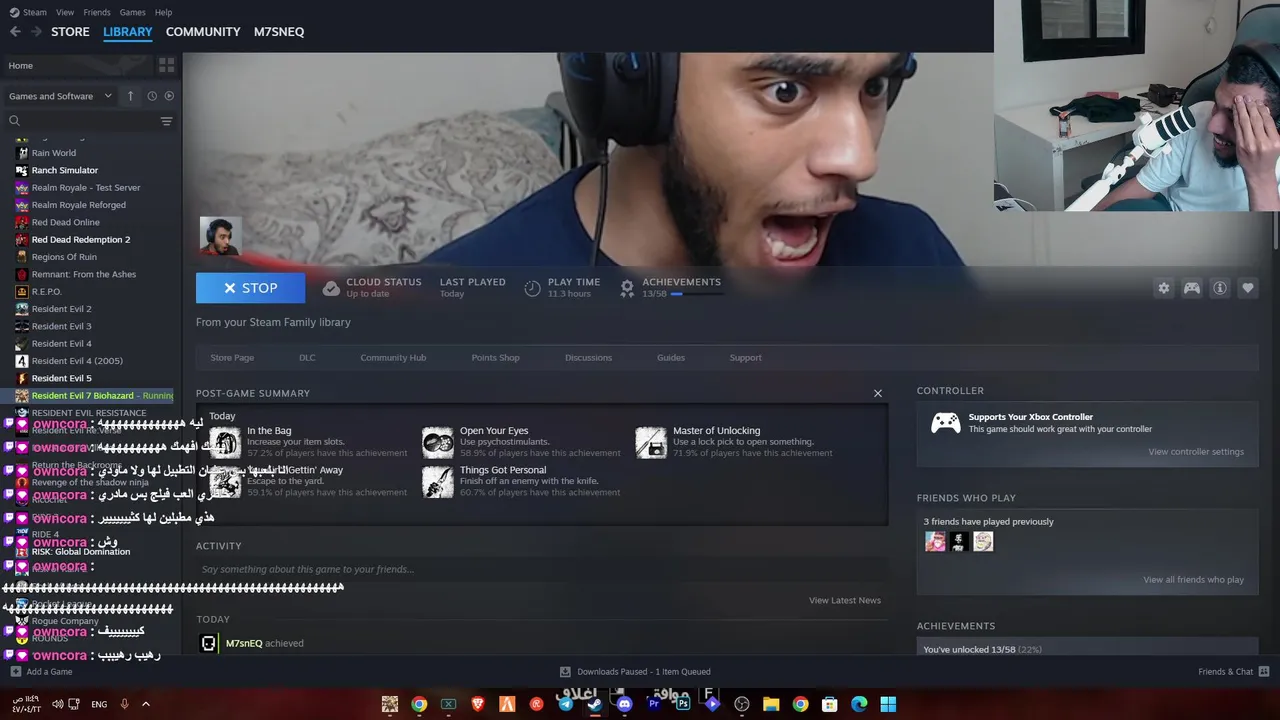Image resolution: width=1280 pixels, height=720 pixels.
Task: Open the Friends menu
Action: coord(97,12)
